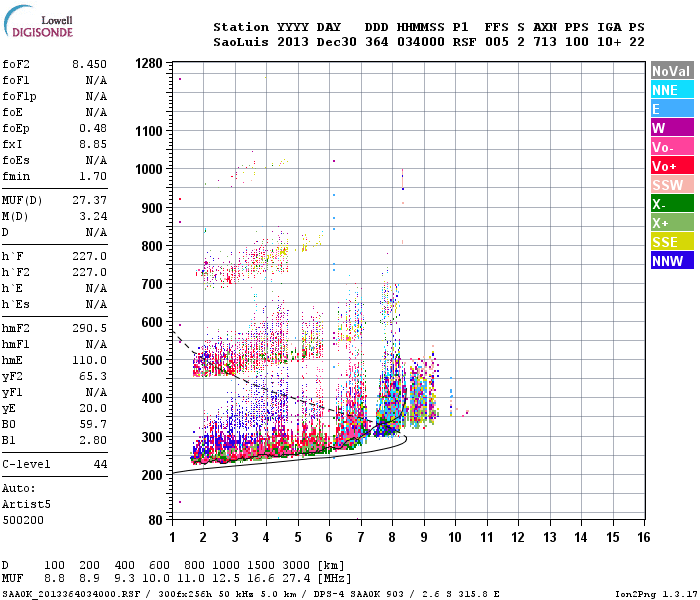Click the 3000 km distance entry
This screenshot has height=600, width=700.
[x=296, y=565]
